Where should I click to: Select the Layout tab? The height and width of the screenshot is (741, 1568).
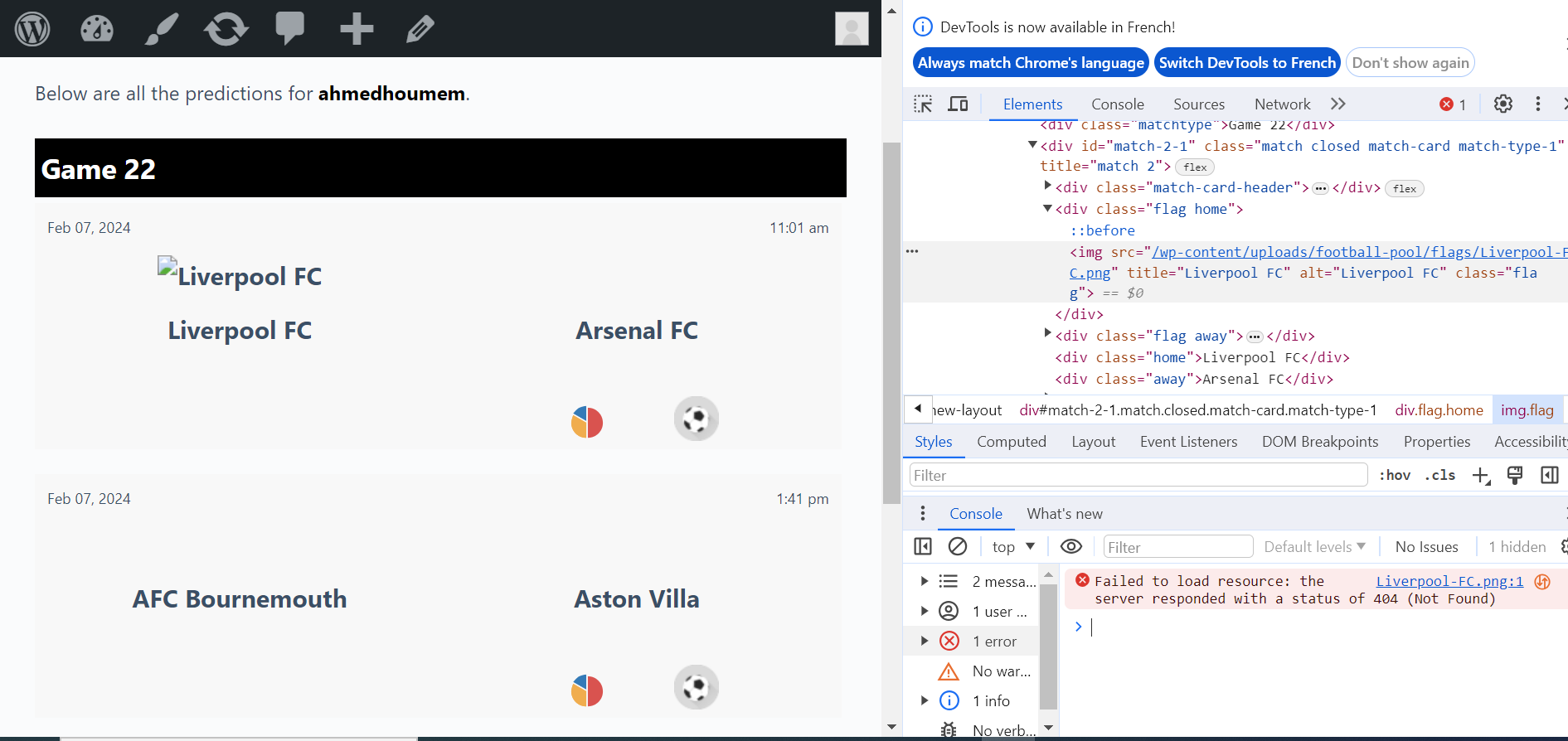pyautogui.click(x=1093, y=442)
